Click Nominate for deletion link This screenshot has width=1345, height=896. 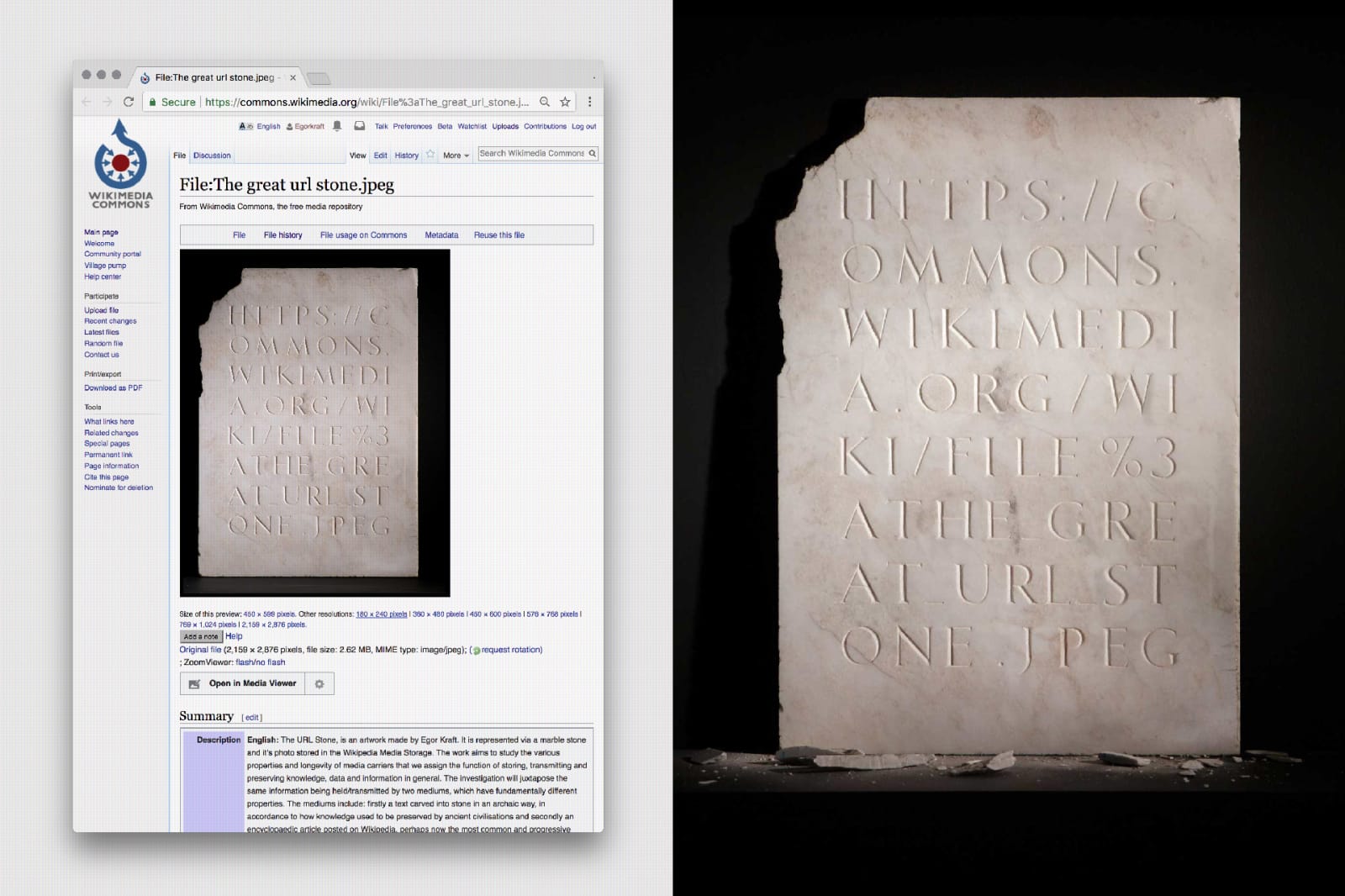(x=119, y=488)
